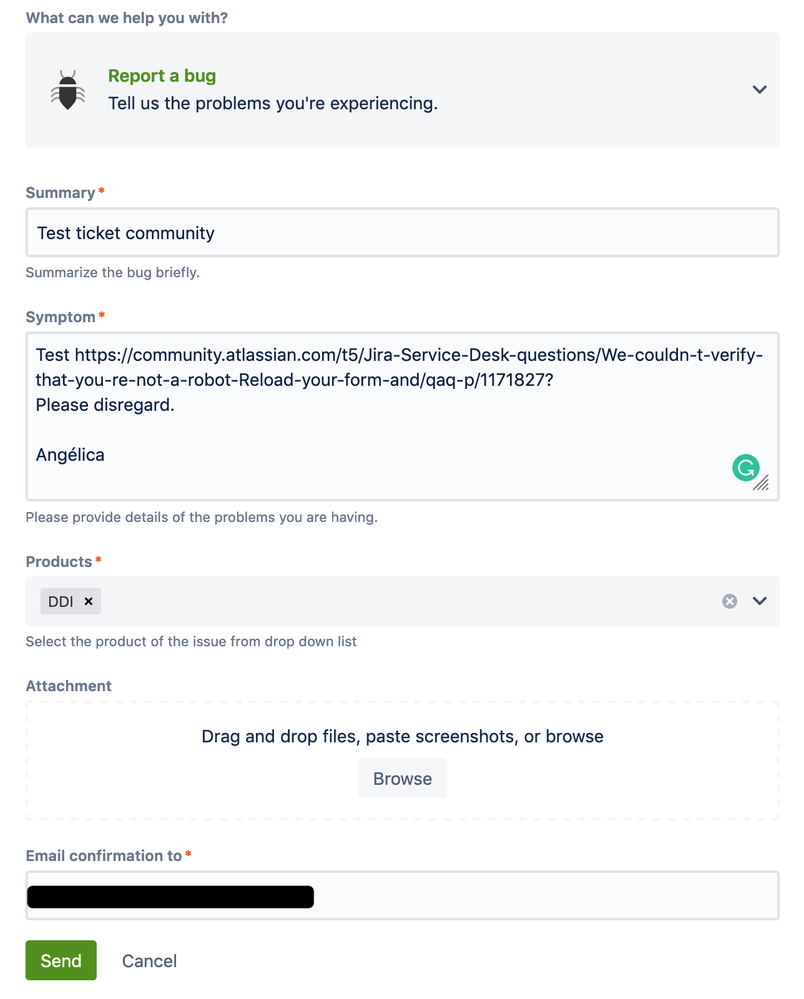Click the chevron on the Report a bug card

758,89
